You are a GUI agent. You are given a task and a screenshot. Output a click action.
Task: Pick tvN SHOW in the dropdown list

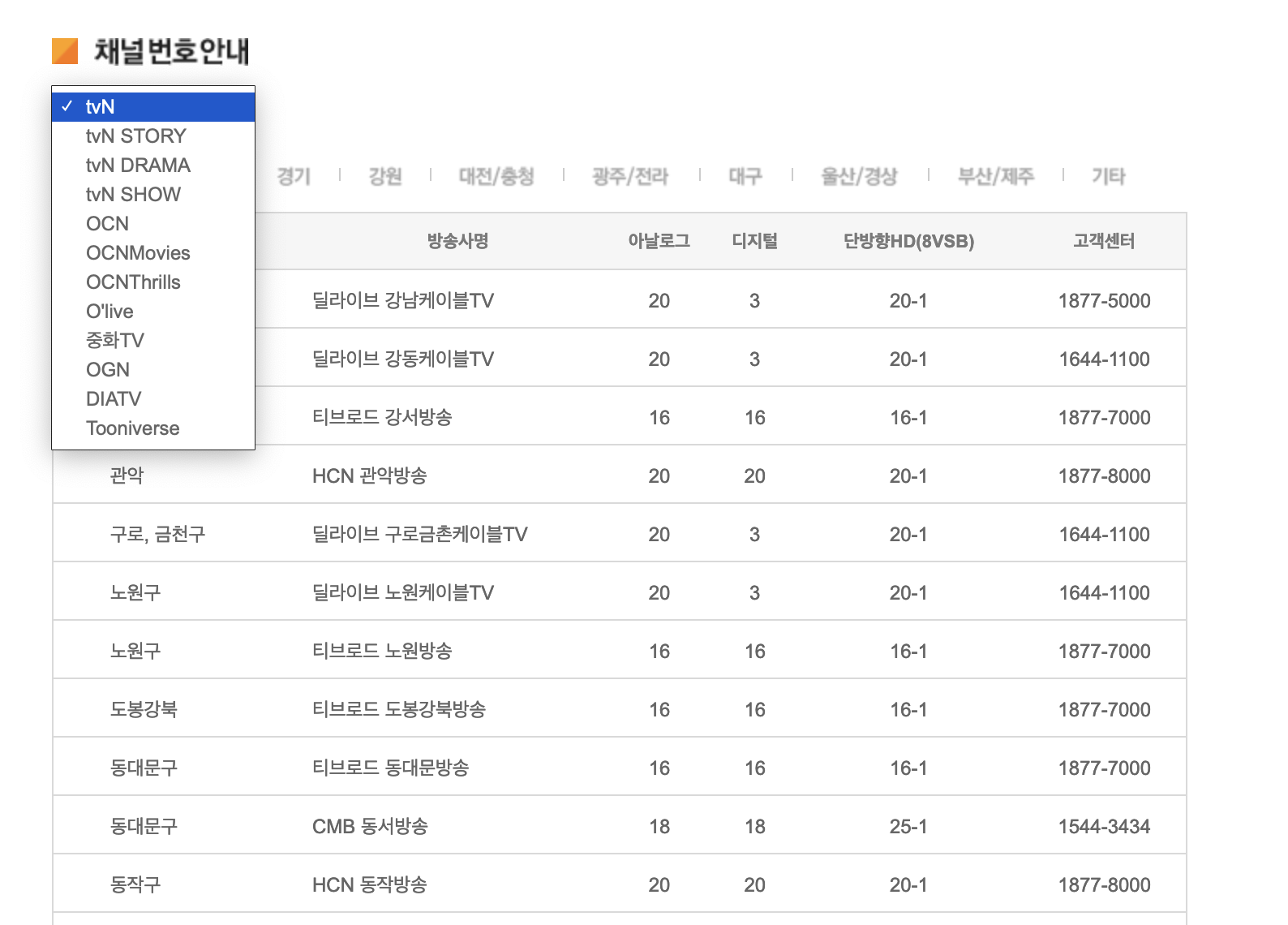tap(153, 195)
